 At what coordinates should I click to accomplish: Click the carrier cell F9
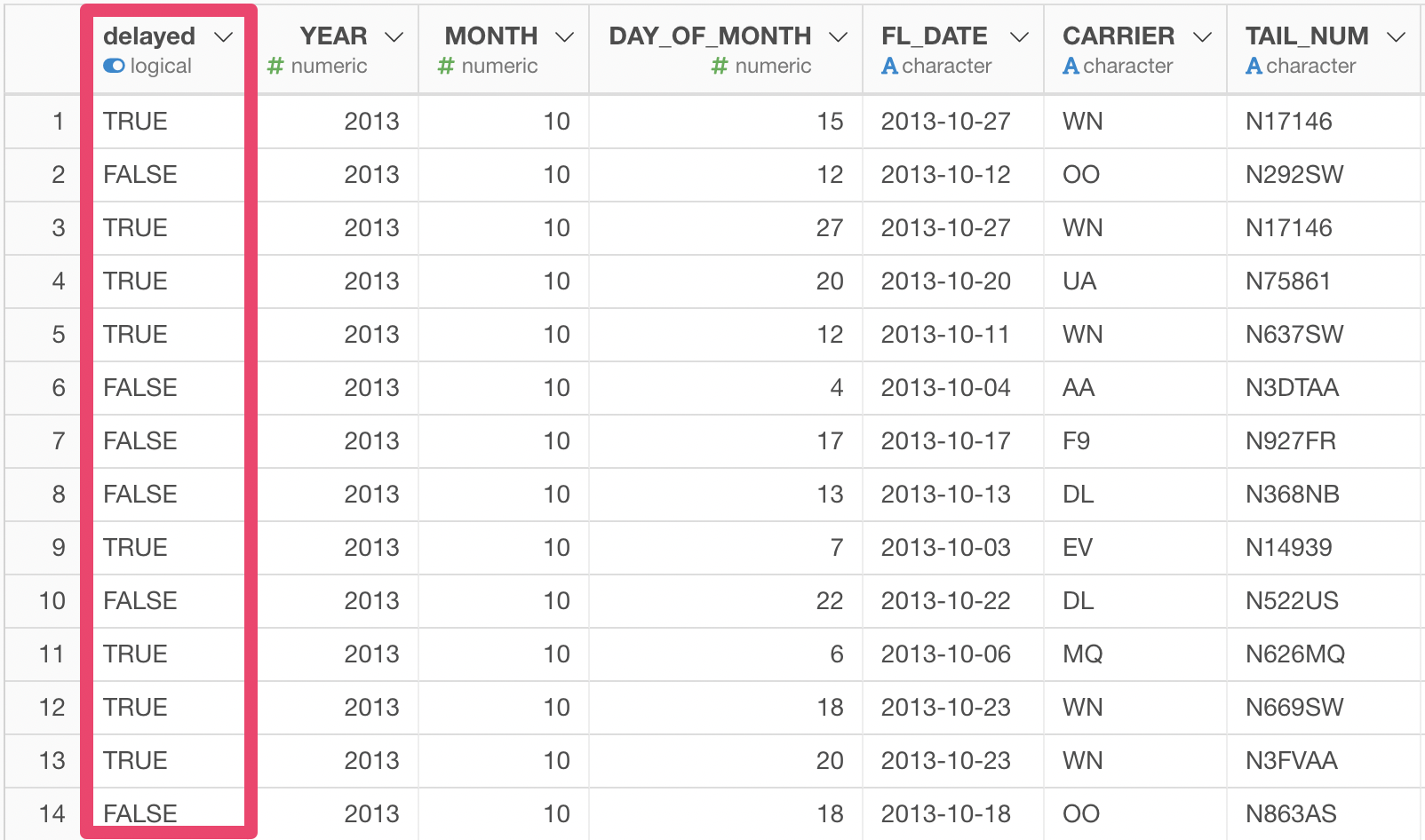[1076, 441]
